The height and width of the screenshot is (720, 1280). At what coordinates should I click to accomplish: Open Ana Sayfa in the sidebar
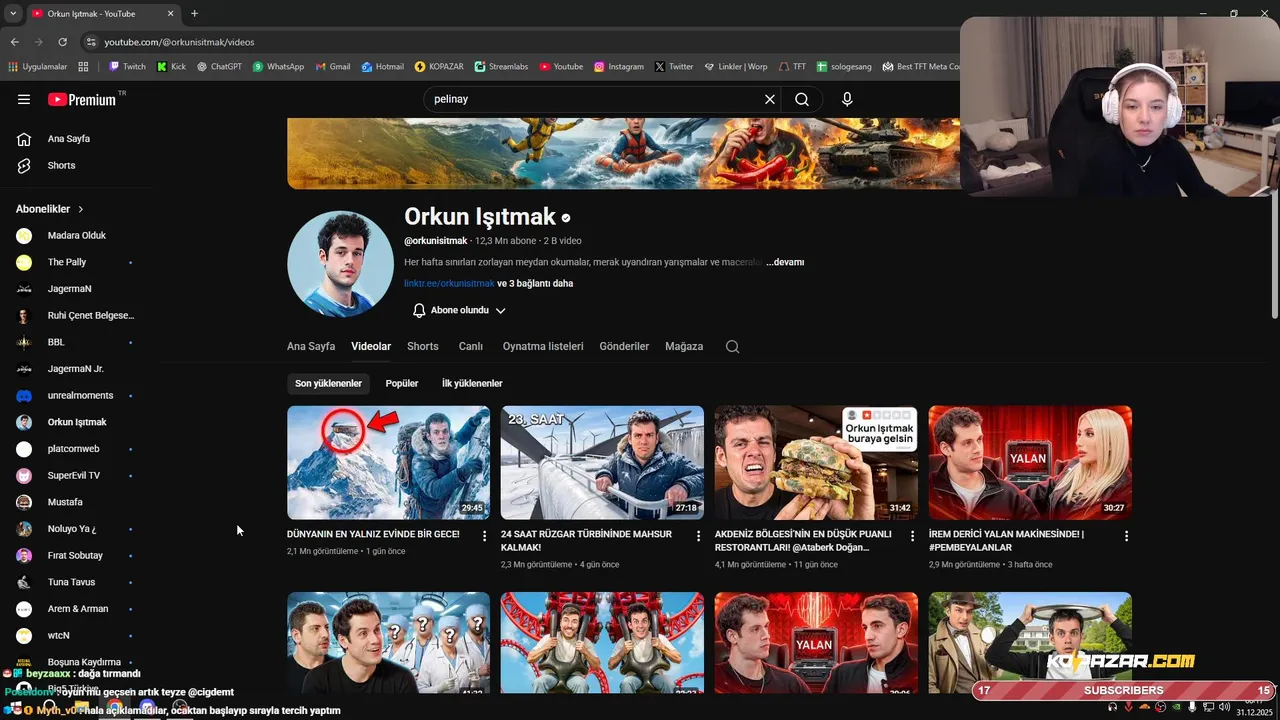tap(69, 139)
